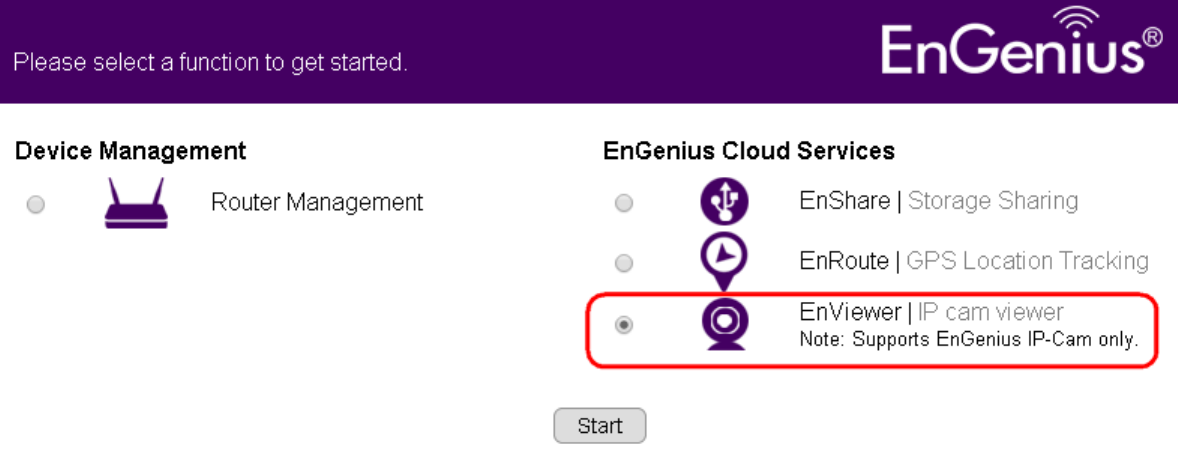Click the EnRoute location pin icon

(724, 260)
